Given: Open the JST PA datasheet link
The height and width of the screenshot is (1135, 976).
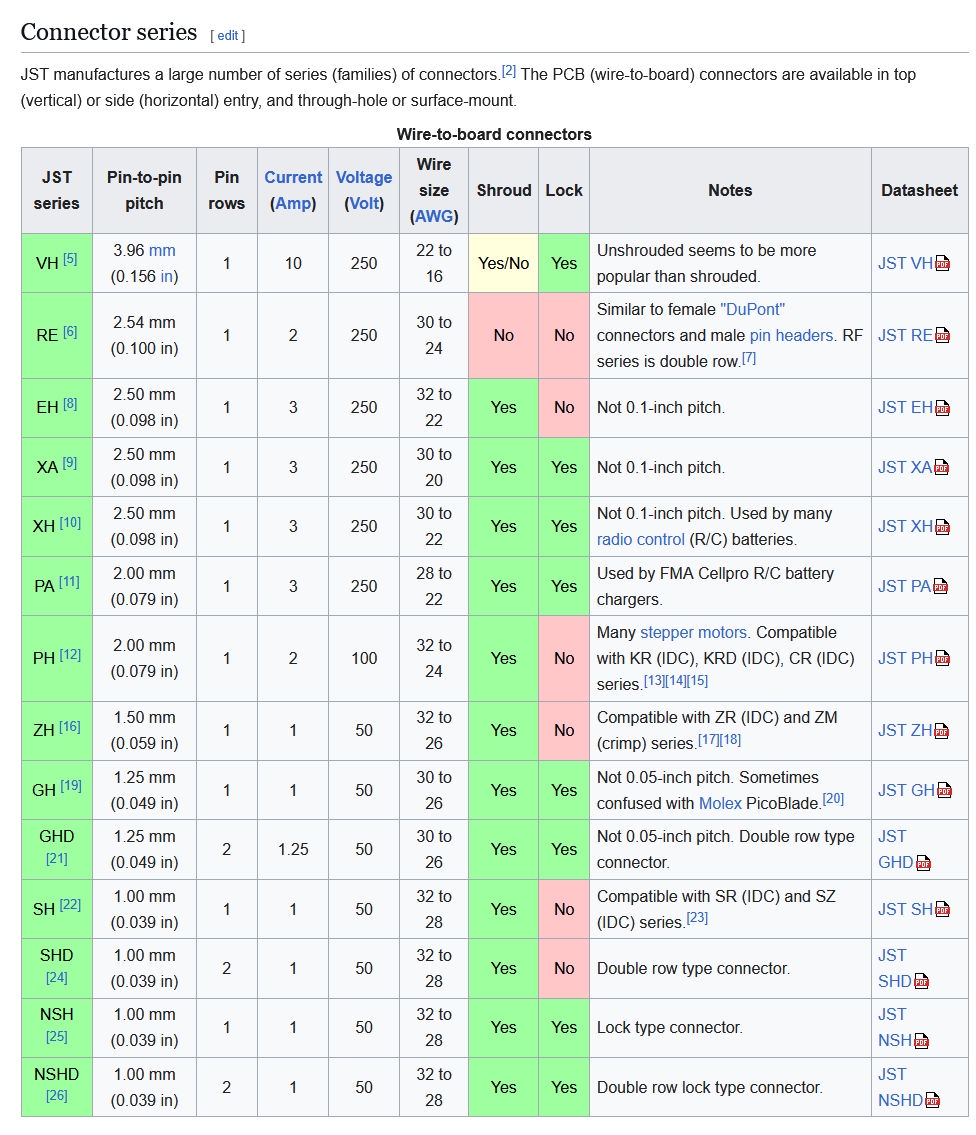Looking at the screenshot, I should click(904, 586).
